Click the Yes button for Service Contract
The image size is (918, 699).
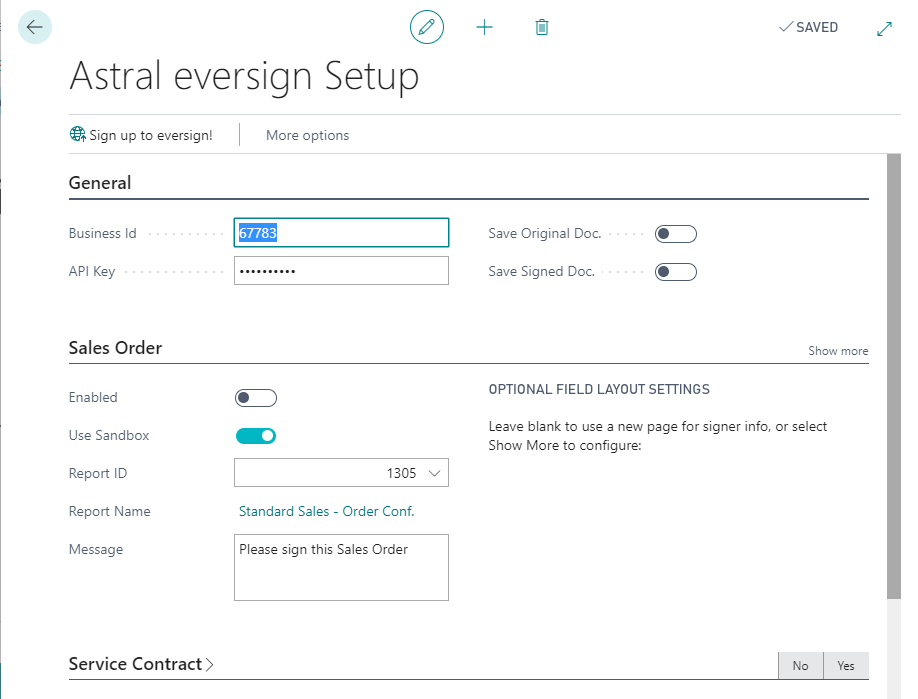tap(846, 666)
